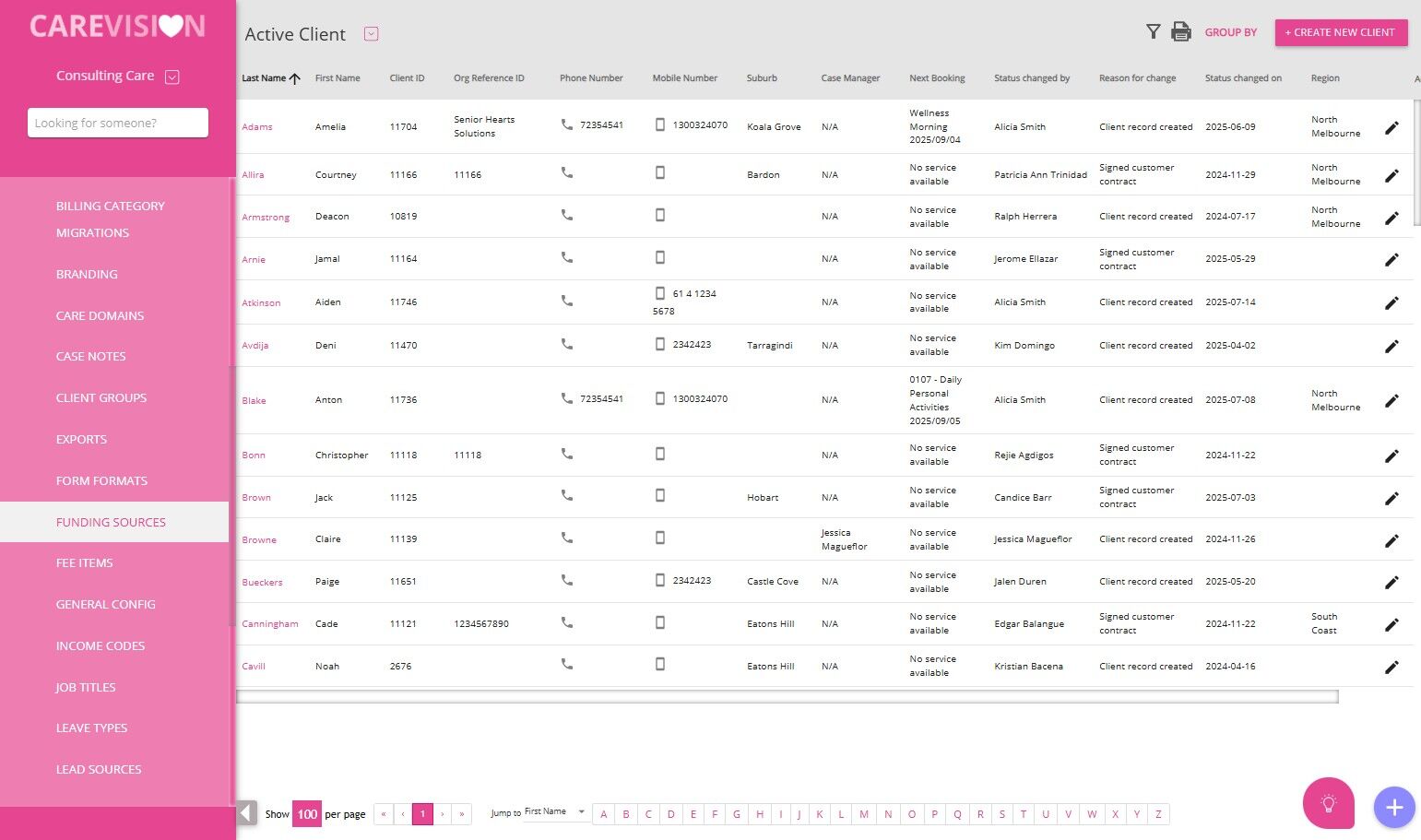Go to the next page of results

point(443,814)
